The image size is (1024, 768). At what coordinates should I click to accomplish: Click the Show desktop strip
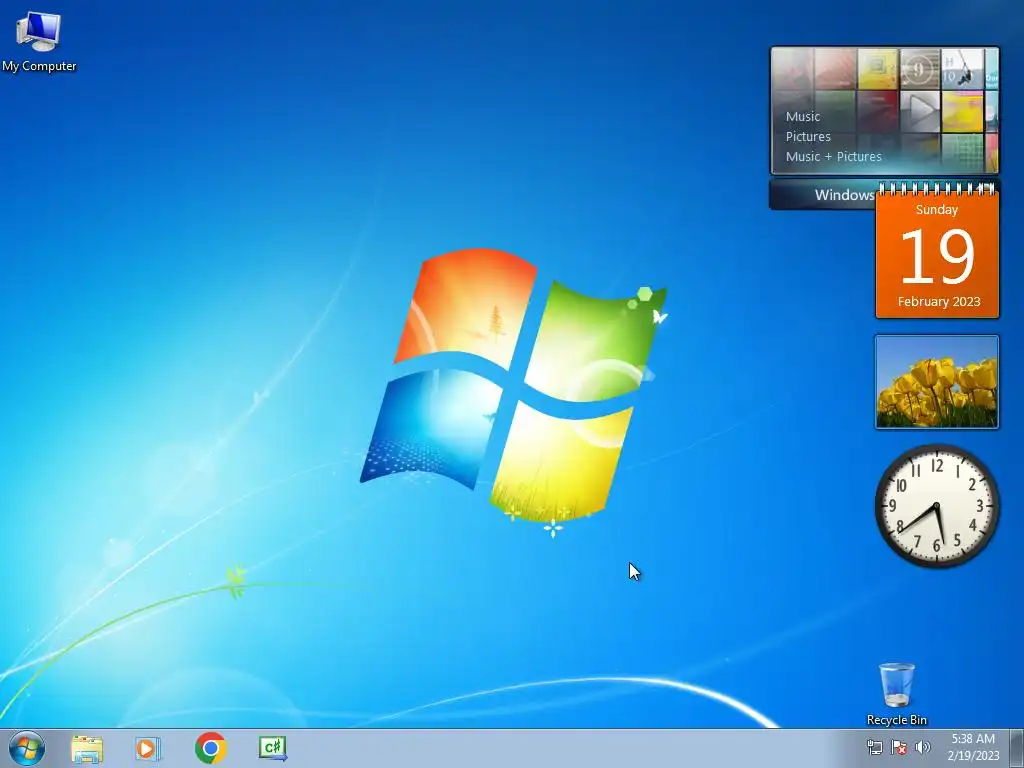tap(1017, 748)
